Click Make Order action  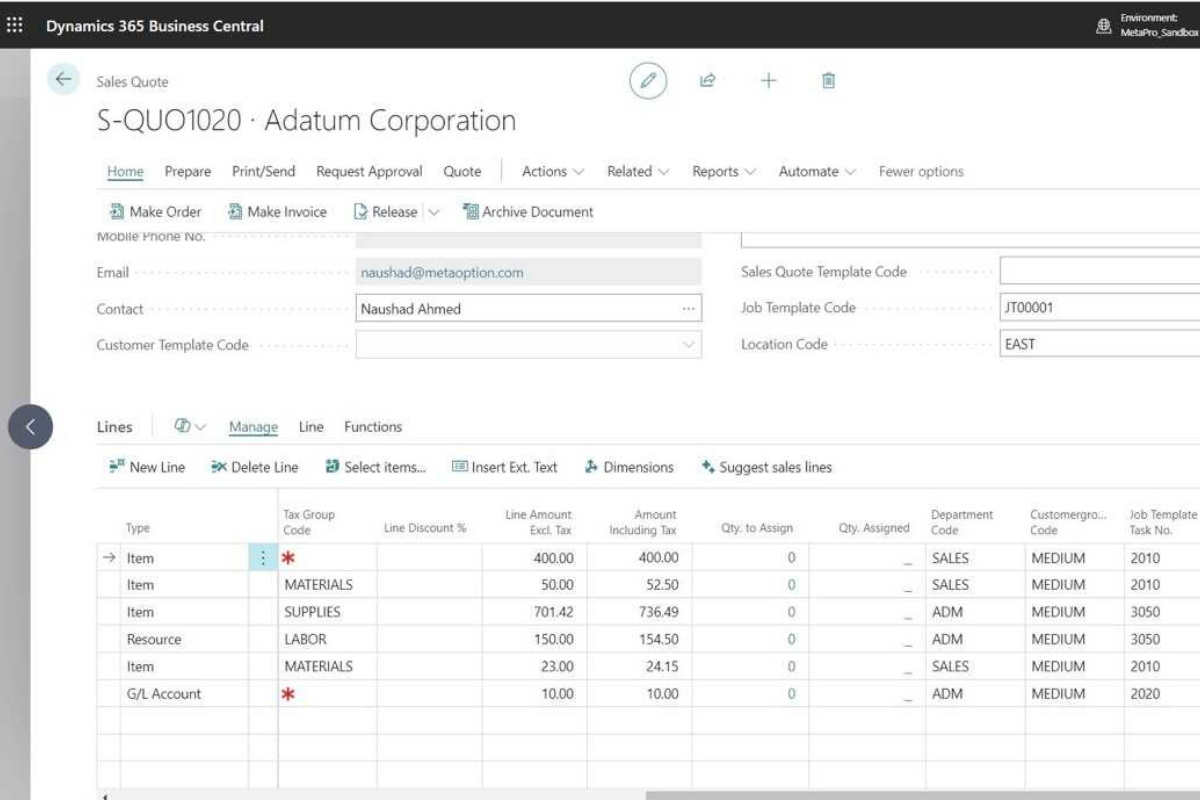coord(155,212)
